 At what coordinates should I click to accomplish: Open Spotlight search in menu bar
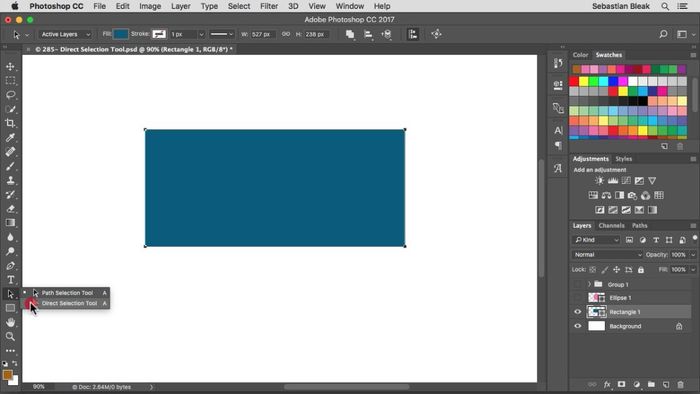coord(665,6)
